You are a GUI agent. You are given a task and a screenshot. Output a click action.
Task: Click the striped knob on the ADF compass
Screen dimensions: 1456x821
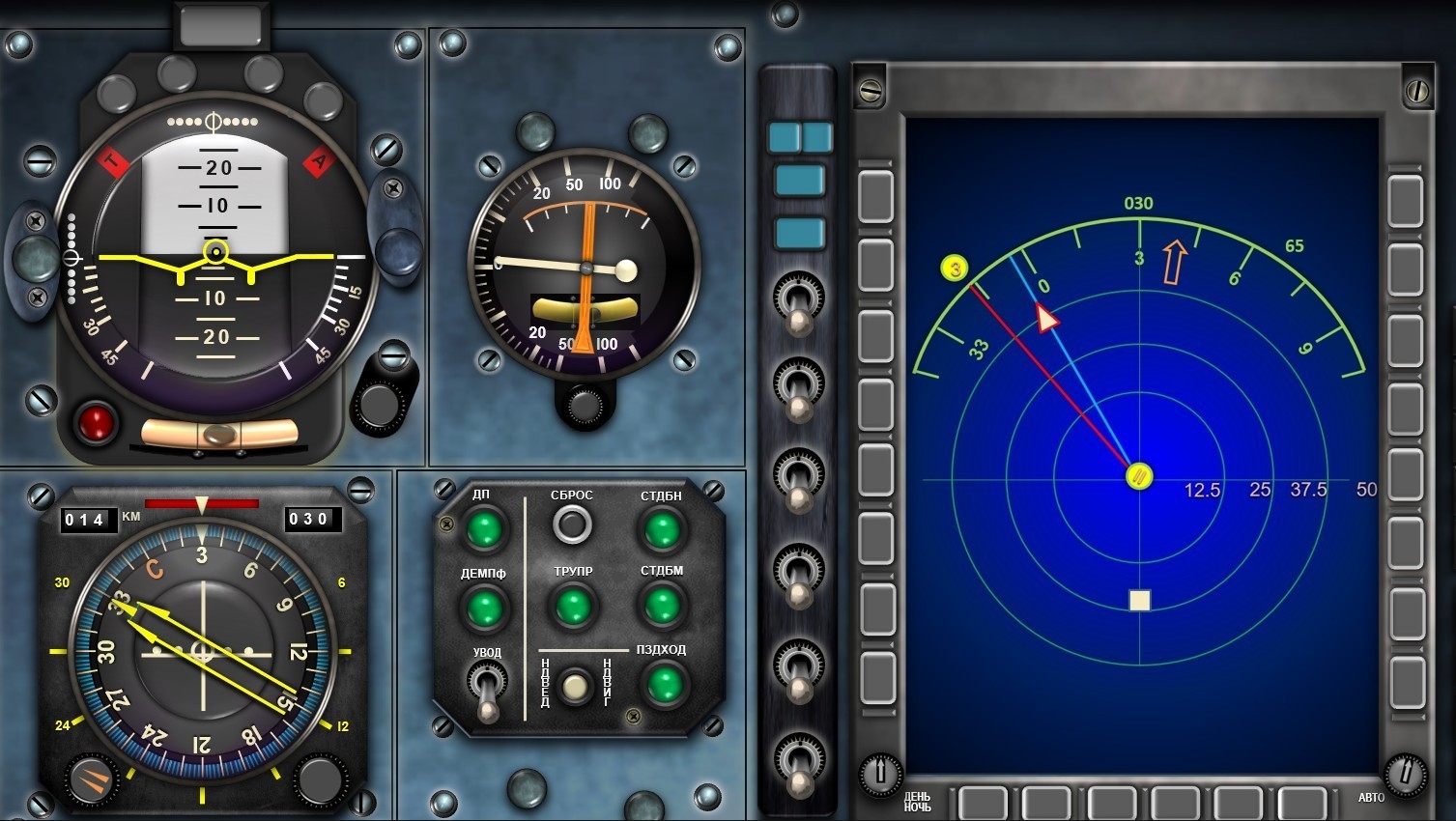tap(92, 778)
